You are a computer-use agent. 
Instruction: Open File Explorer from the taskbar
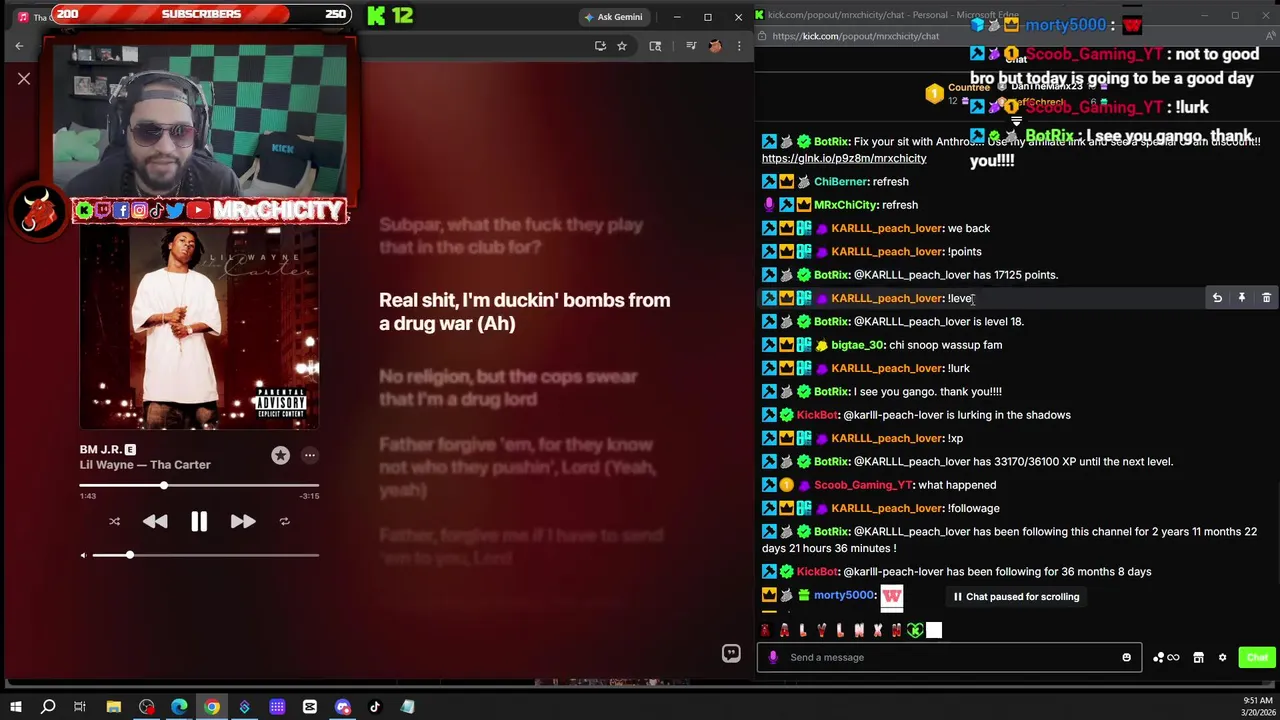[x=114, y=707]
